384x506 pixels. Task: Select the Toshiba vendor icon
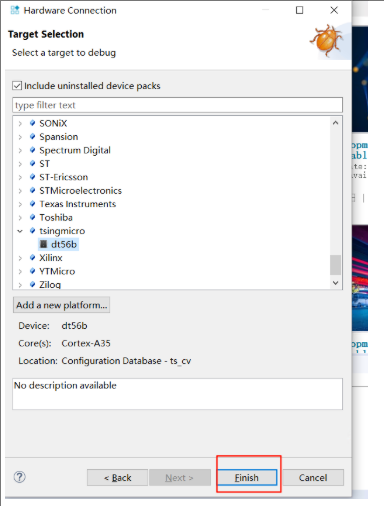point(32,217)
